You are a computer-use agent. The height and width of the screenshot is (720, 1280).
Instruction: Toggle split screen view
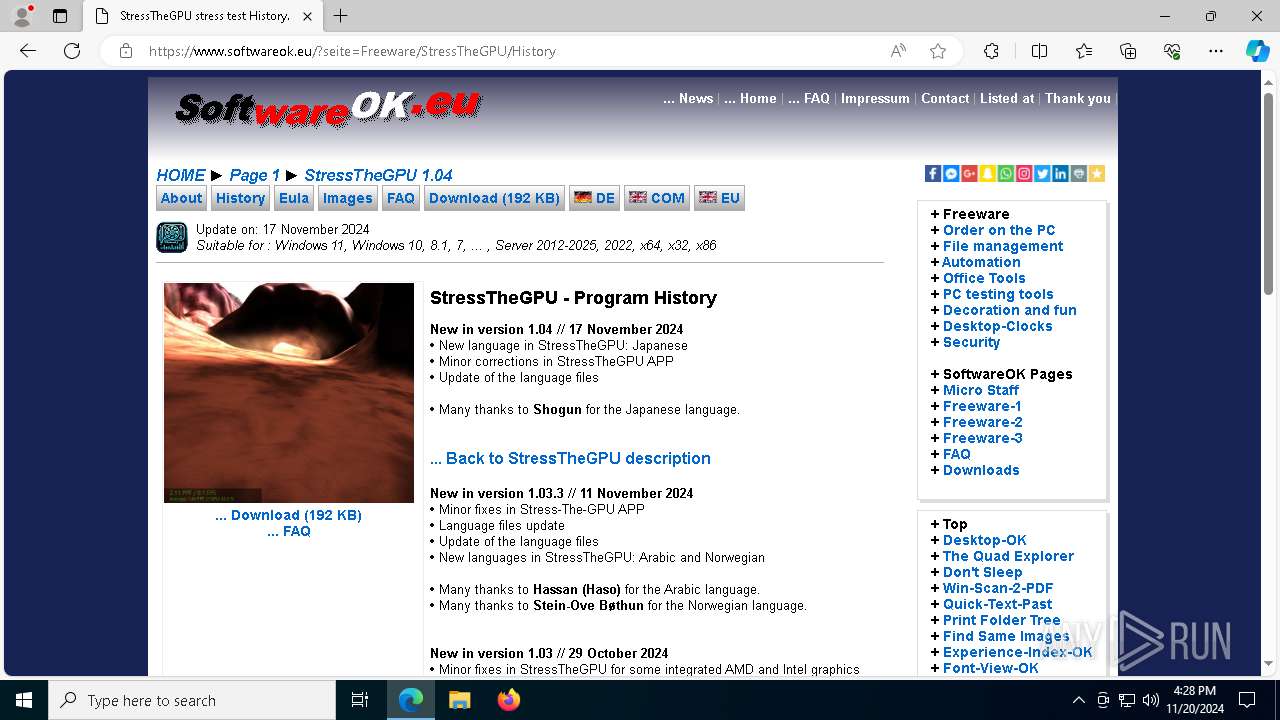[1039, 51]
